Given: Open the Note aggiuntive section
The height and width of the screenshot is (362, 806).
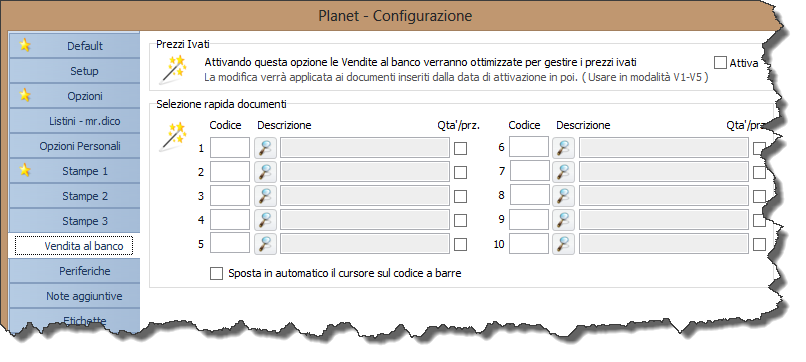Looking at the screenshot, I should 75,296.
